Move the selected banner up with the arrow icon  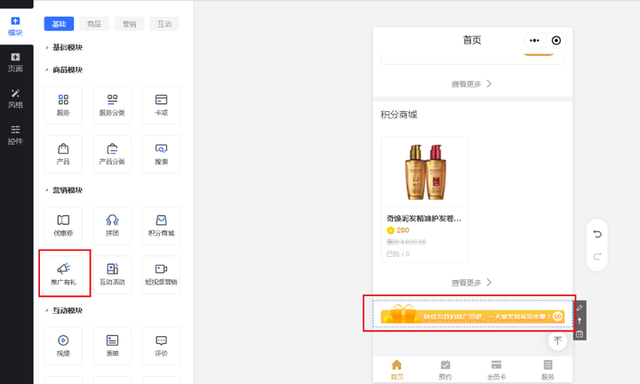tap(580, 321)
